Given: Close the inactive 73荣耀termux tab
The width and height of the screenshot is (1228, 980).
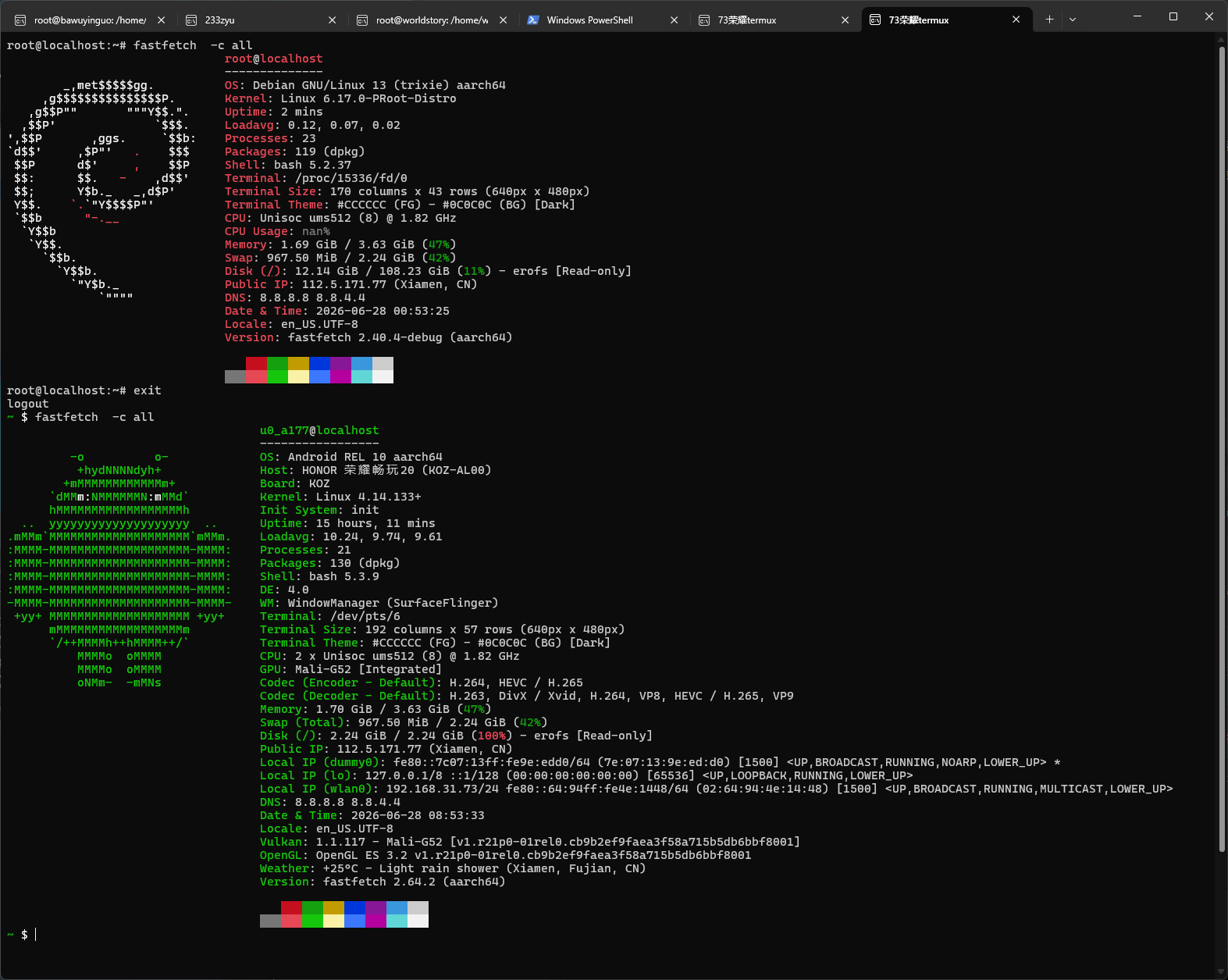Looking at the screenshot, I should pos(845,20).
